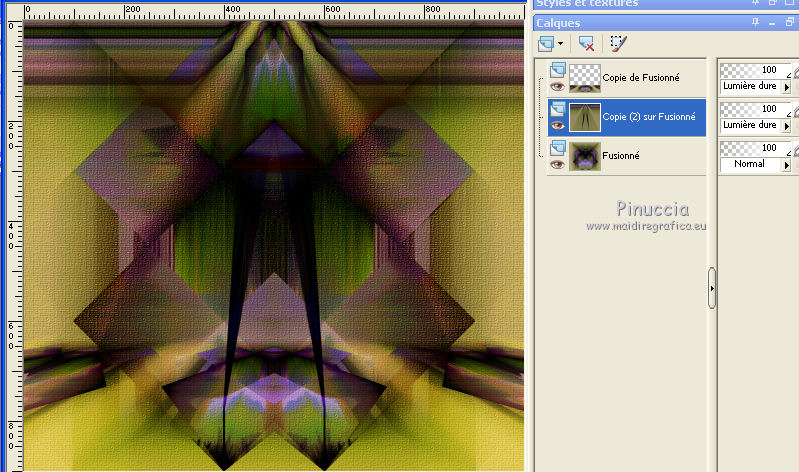Adjust opacity slider of Copie de Fusionné layer
Viewport: 799px width, 472px height.
(x=755, y=70)
